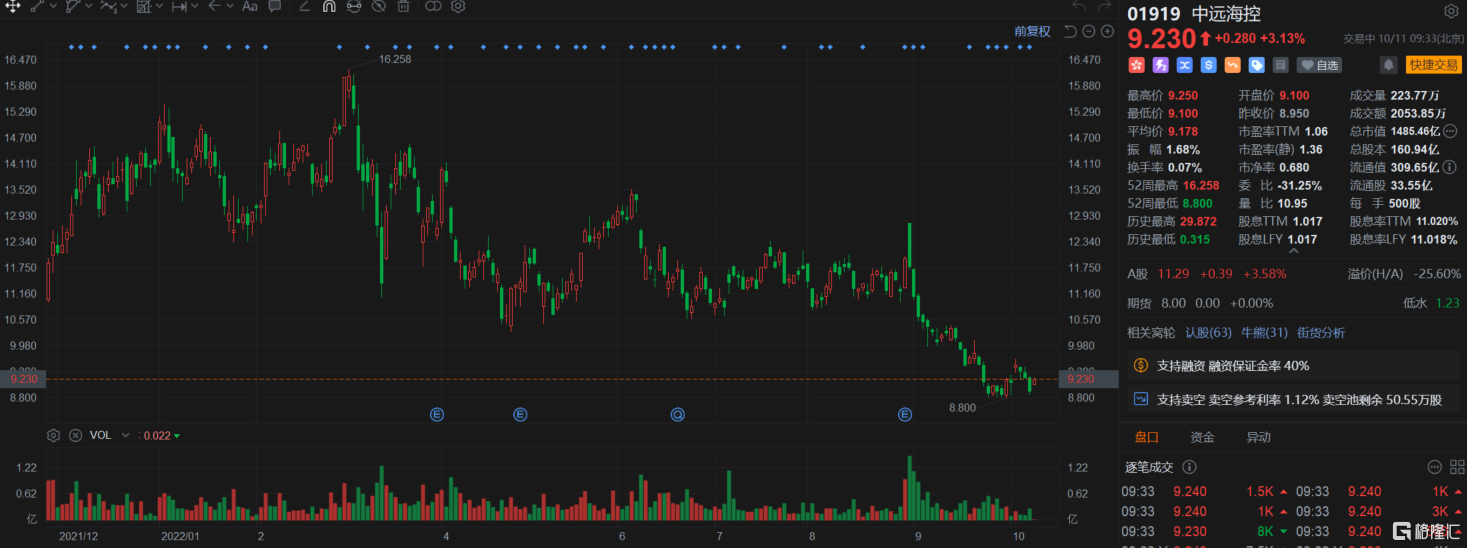Expand the VOL indicator dropdown
Viewport: 1467px width, 548px height.
point(125,435)
